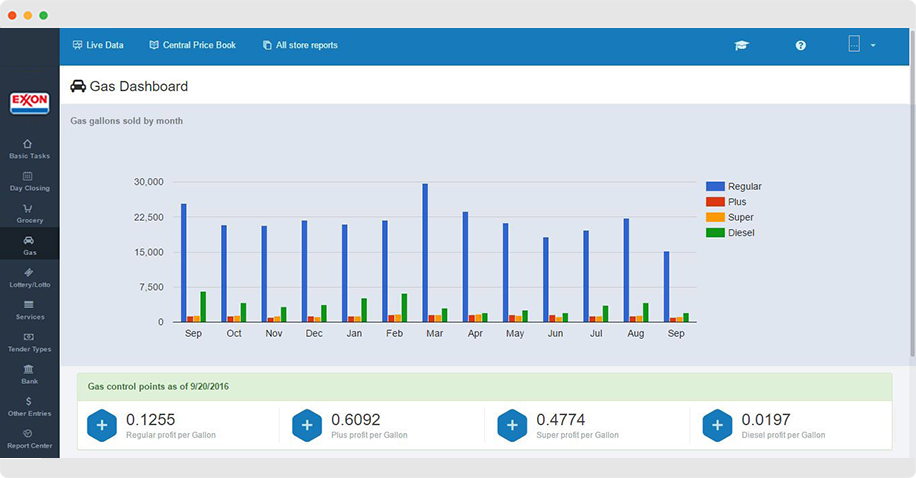Open the Tender Types section
This screenshot has width=916, height=478.
pyautogui.click(x=29, y=342)
